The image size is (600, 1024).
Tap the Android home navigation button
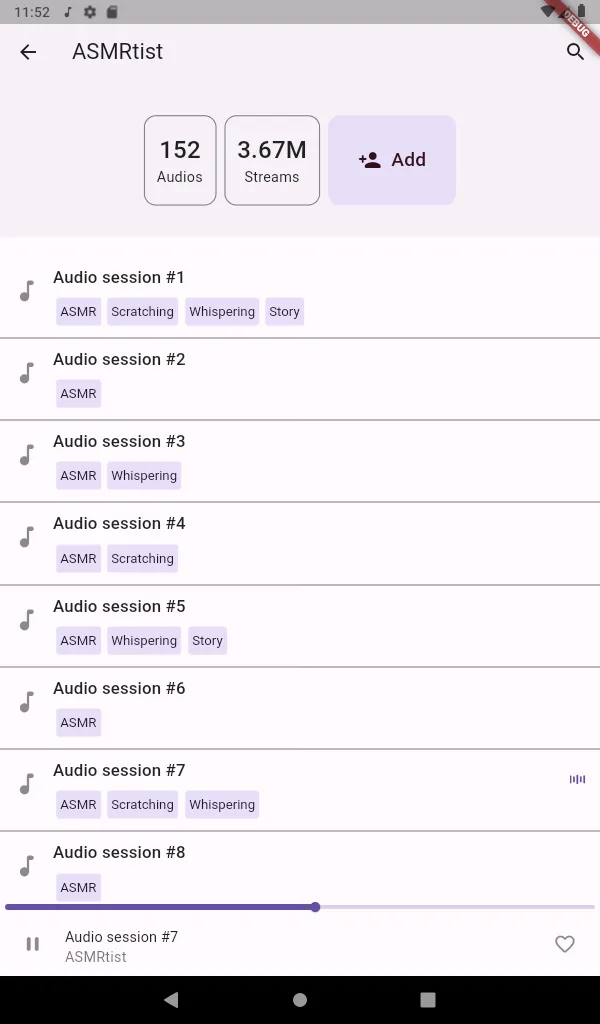point(299,999)
